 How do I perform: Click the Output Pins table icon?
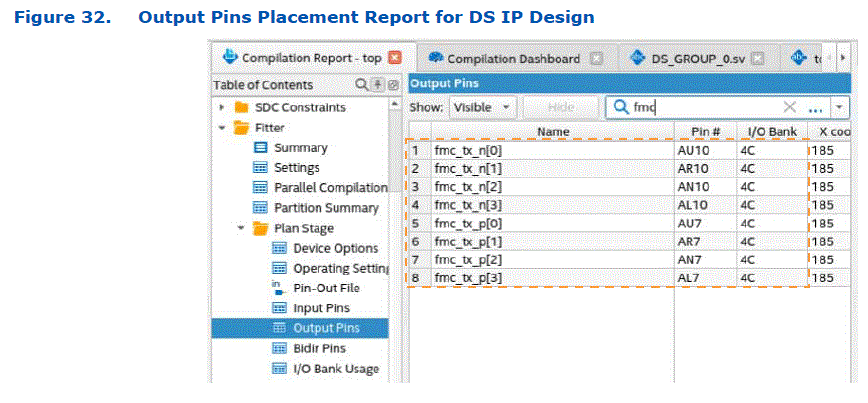280,328
